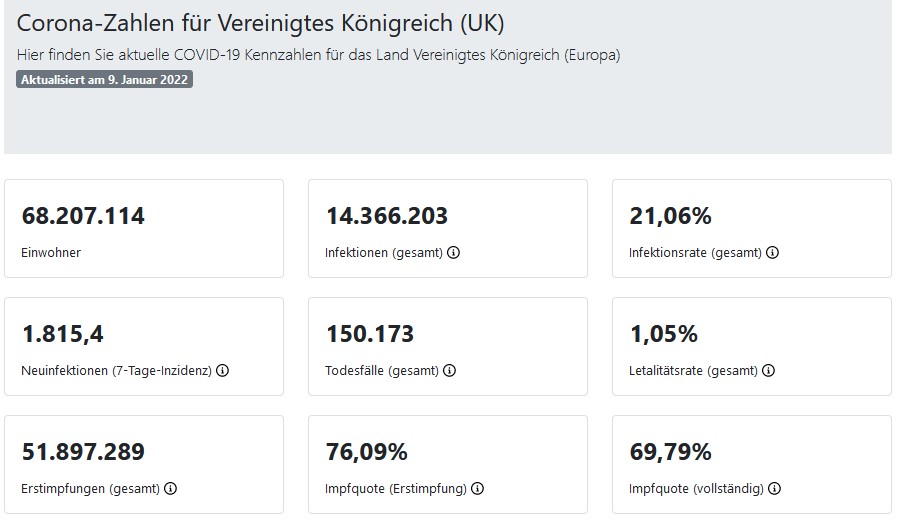Open info icon for Neuinfektionen (7-Tage-Inzidenz)
The height and width of the screenshot is (523, 901).
[x=222, y=371]
